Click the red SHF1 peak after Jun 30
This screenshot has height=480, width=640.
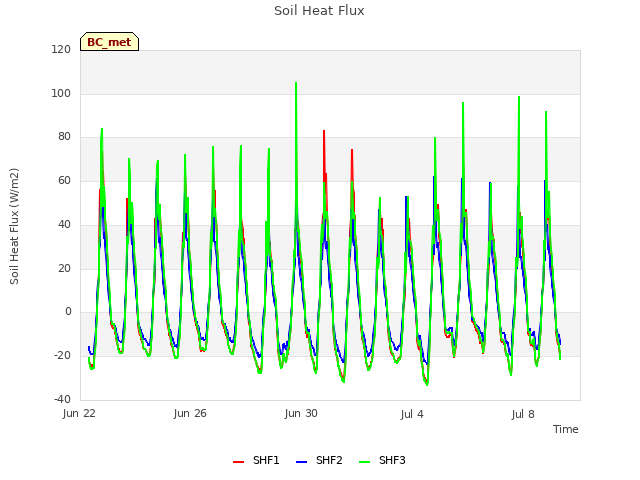point(324,131)
